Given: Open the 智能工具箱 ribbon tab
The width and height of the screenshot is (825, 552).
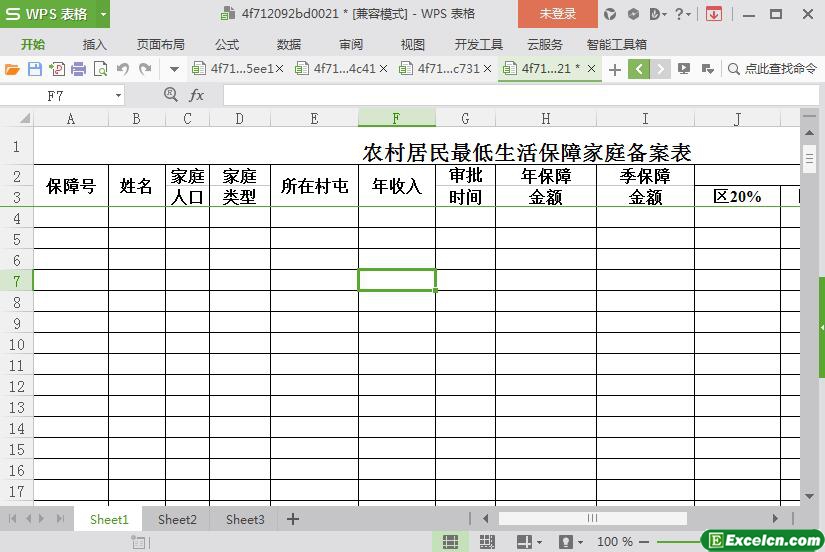Looking at the screenshot, I should [x=617, y=45].
